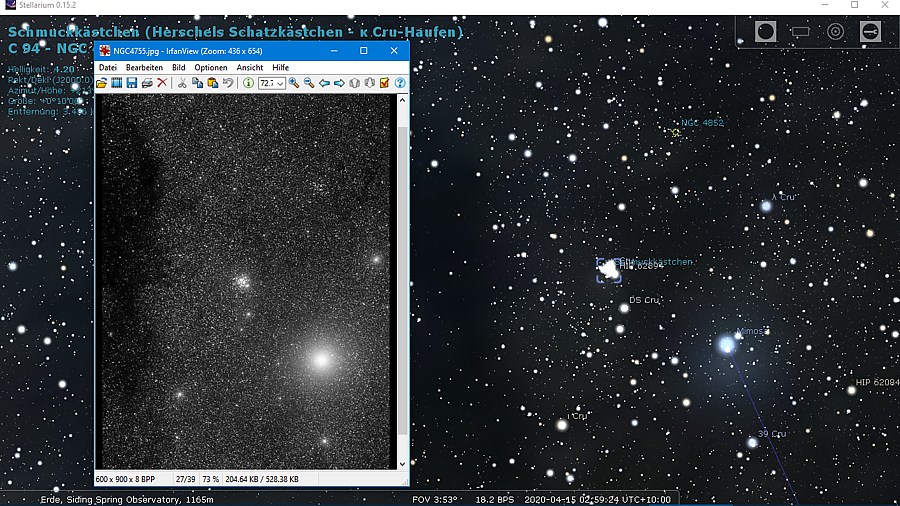Viewport: 900px width, 506px height.
Task: Print the image using the printer icon
Action: pyautogui.click(x=147, y=83)
